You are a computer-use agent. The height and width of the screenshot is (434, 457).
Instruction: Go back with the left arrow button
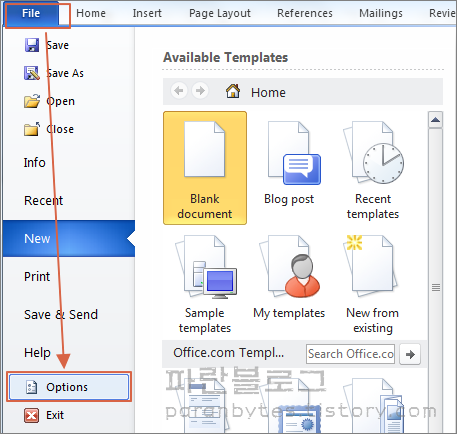point(179,91)
